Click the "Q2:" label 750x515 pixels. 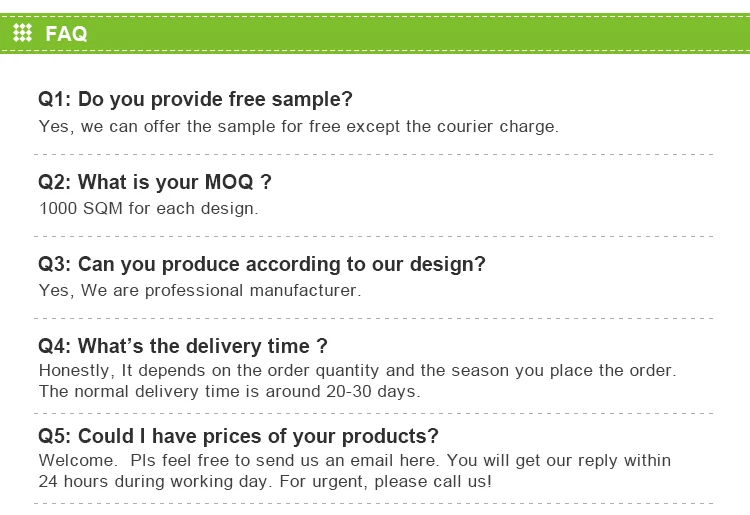[x=55, y=182]
